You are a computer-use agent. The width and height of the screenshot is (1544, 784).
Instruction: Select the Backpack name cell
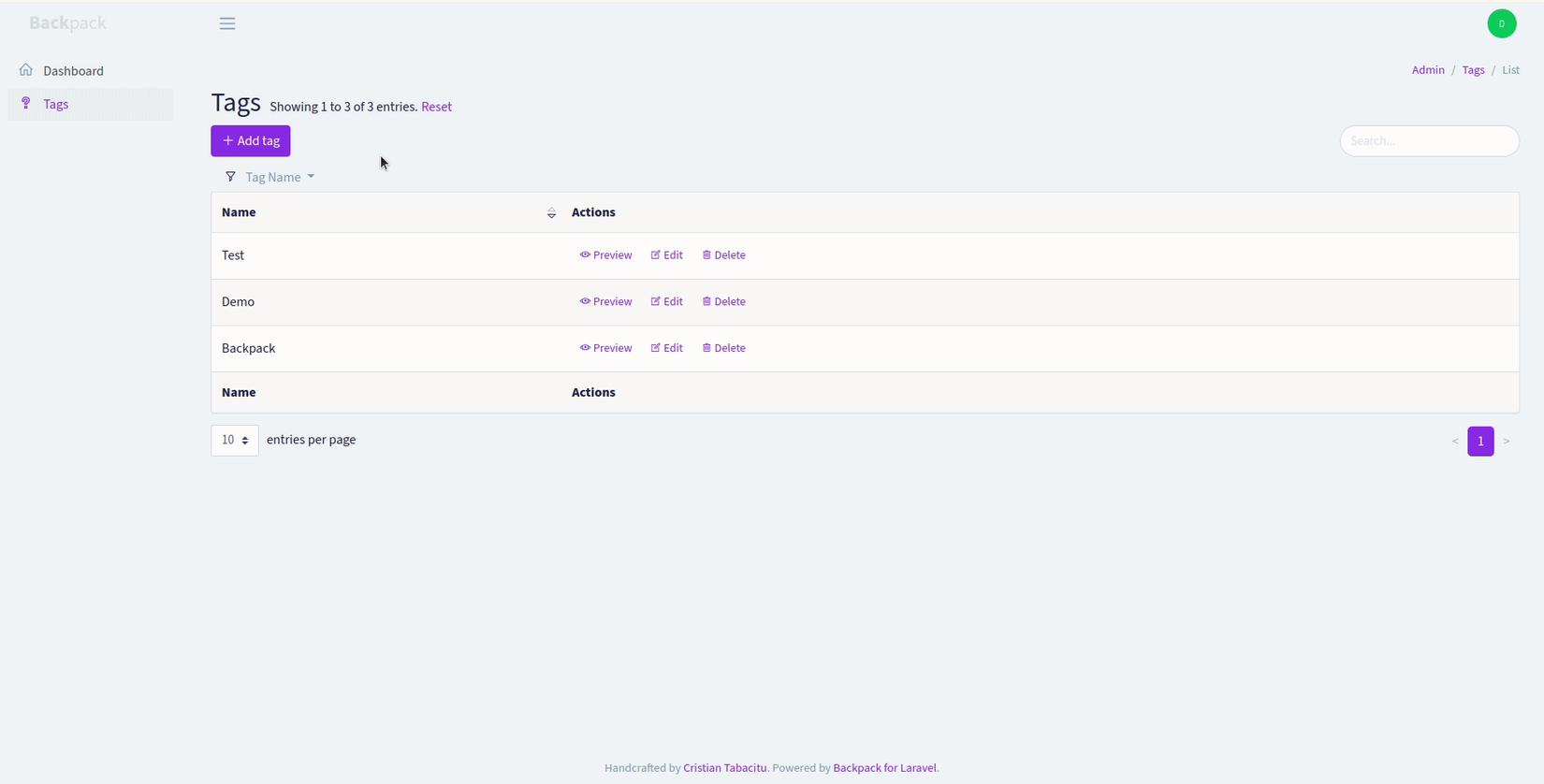pyautogui.click(x=386, y=348)
